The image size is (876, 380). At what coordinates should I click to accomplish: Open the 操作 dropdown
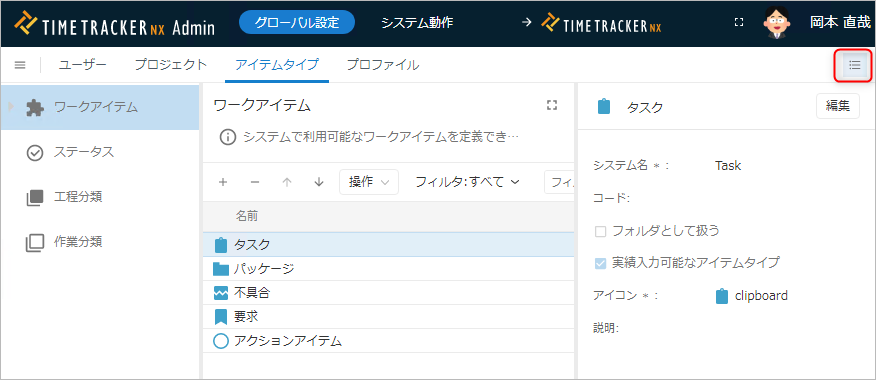click(369, 182)
